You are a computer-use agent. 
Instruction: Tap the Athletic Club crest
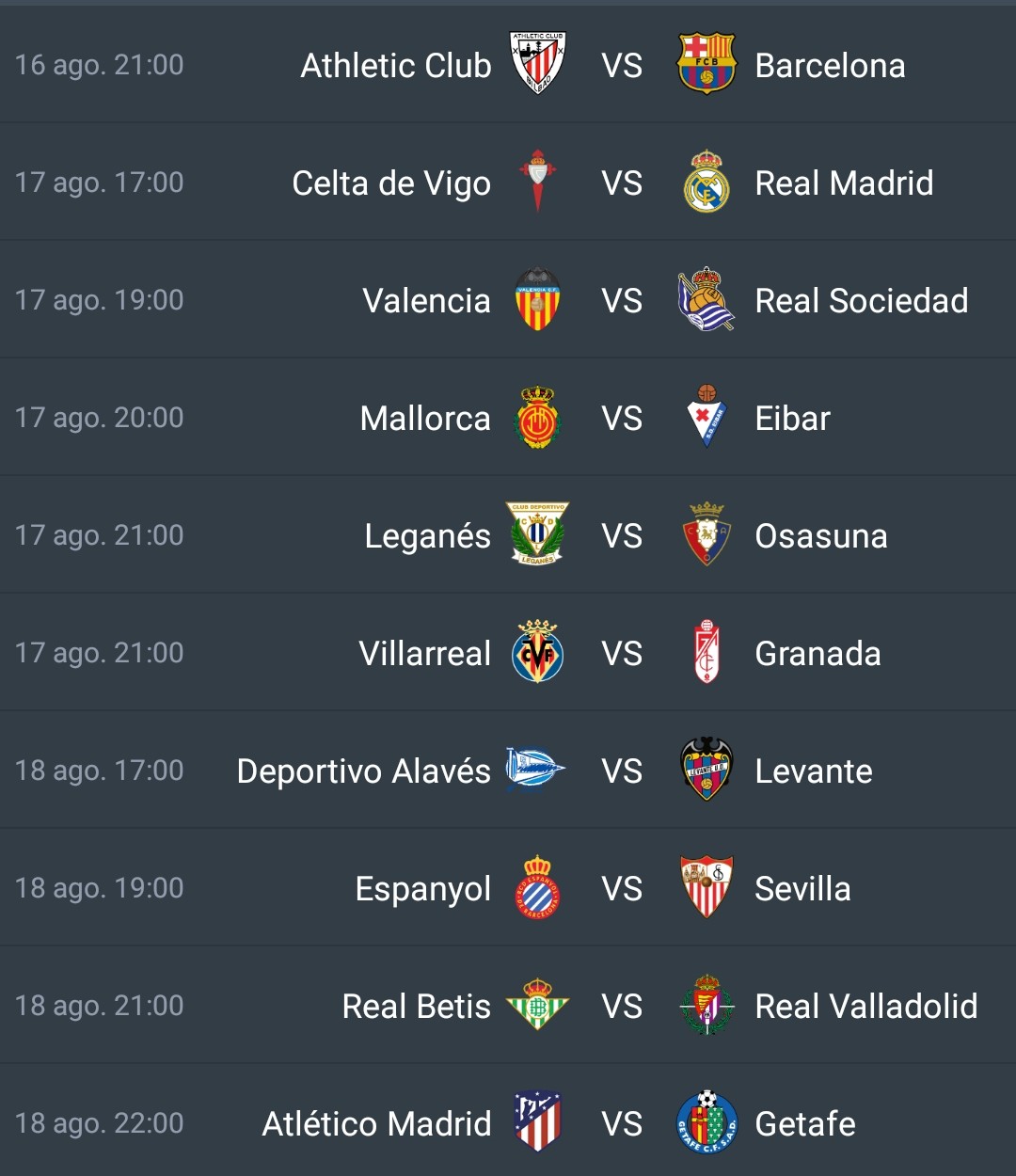537,63
